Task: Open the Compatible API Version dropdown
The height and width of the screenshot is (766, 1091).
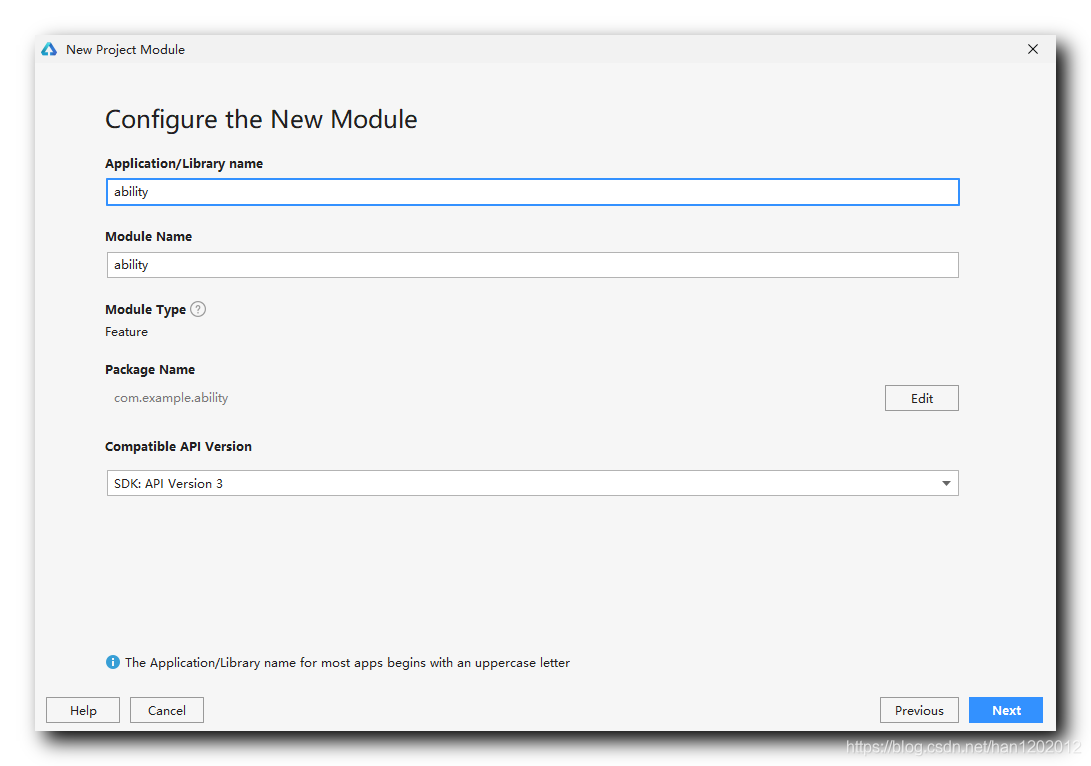Action: (x=945, y=484)
